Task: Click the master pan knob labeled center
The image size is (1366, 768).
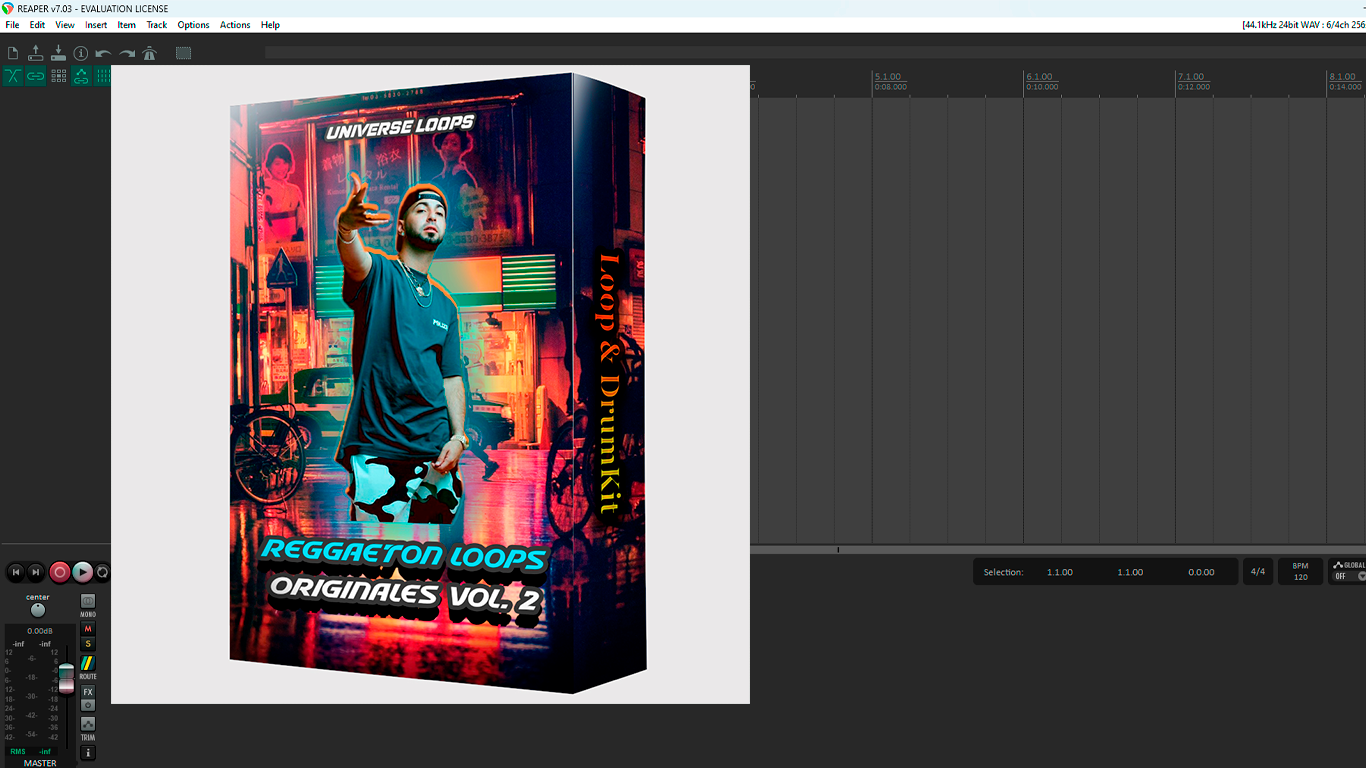Action: 38,610
